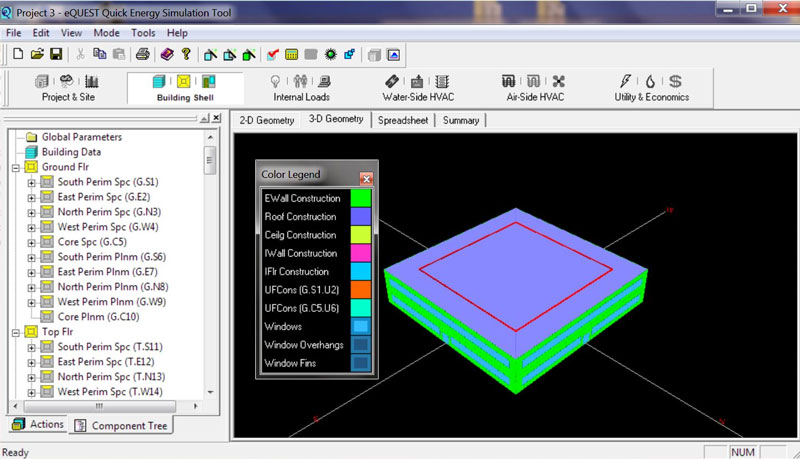Click the computer equipment icon in Internal Loads
The image size is (800, 459).
pyautogui.click(x=324, y=81)
